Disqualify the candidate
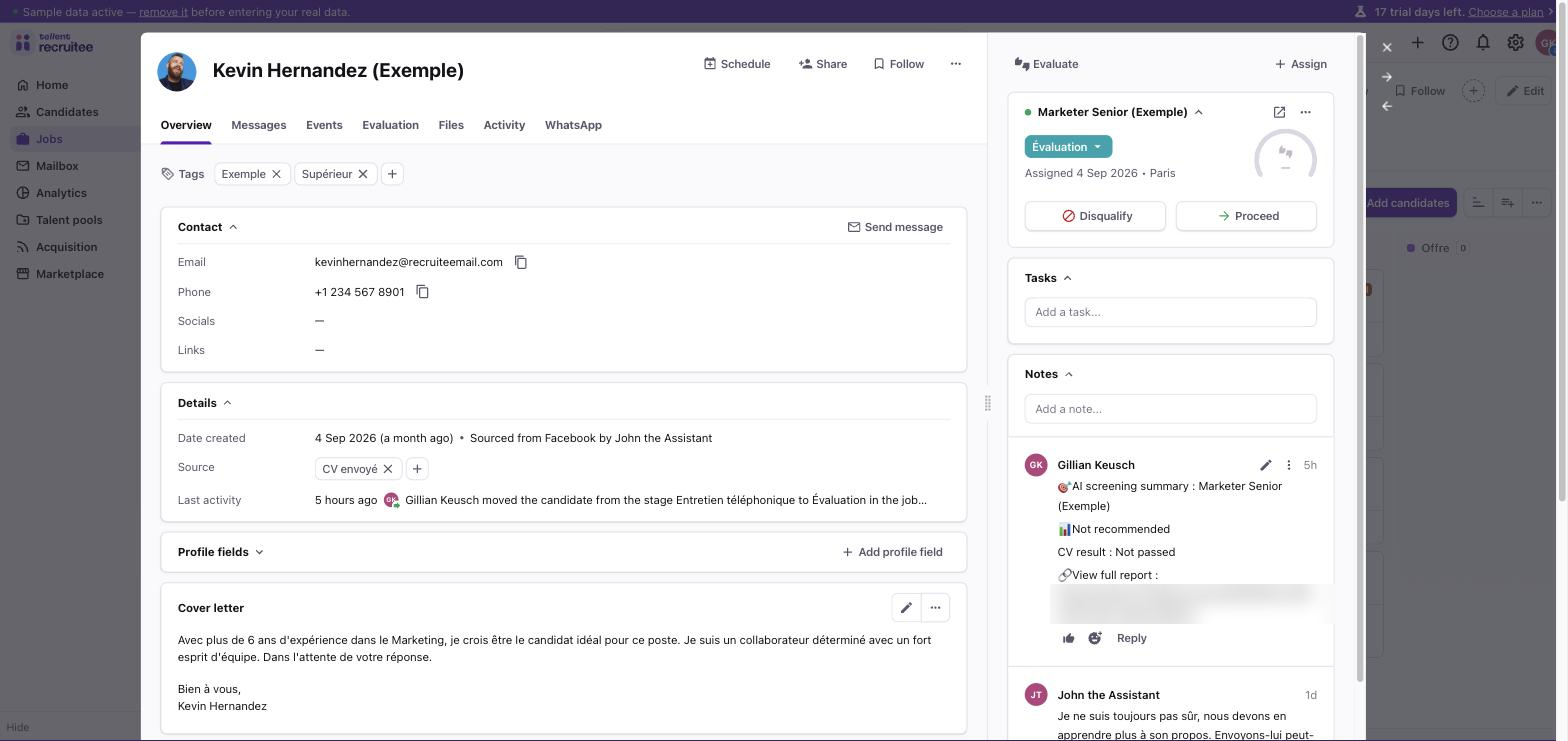Screen dimensions: 1568x741 [x=1095, y=216]
